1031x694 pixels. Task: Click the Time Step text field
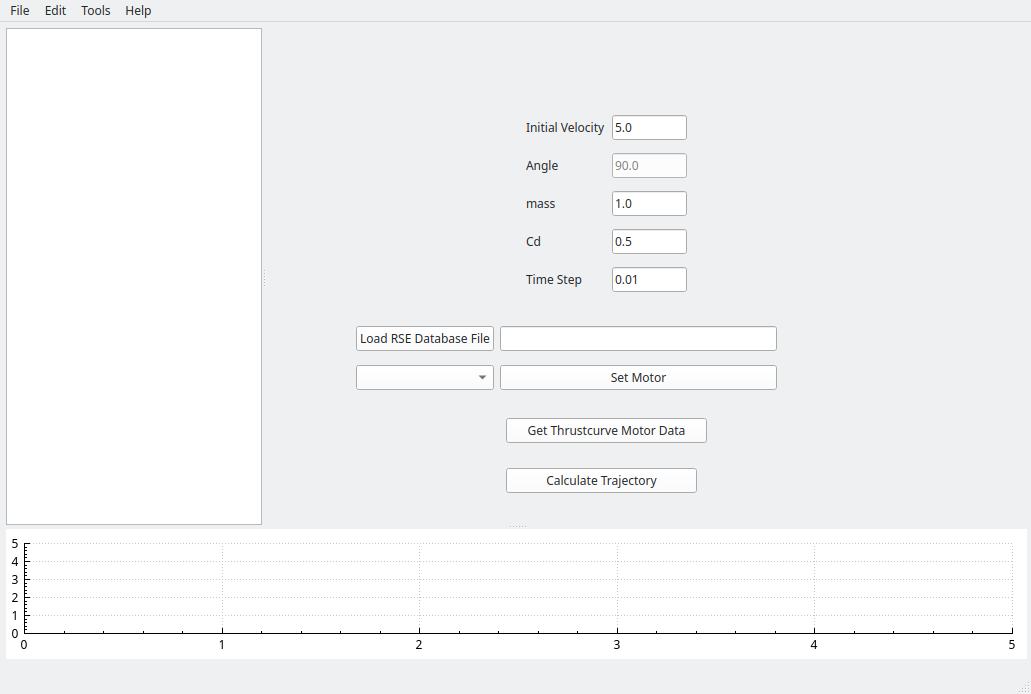pos(648,280)
